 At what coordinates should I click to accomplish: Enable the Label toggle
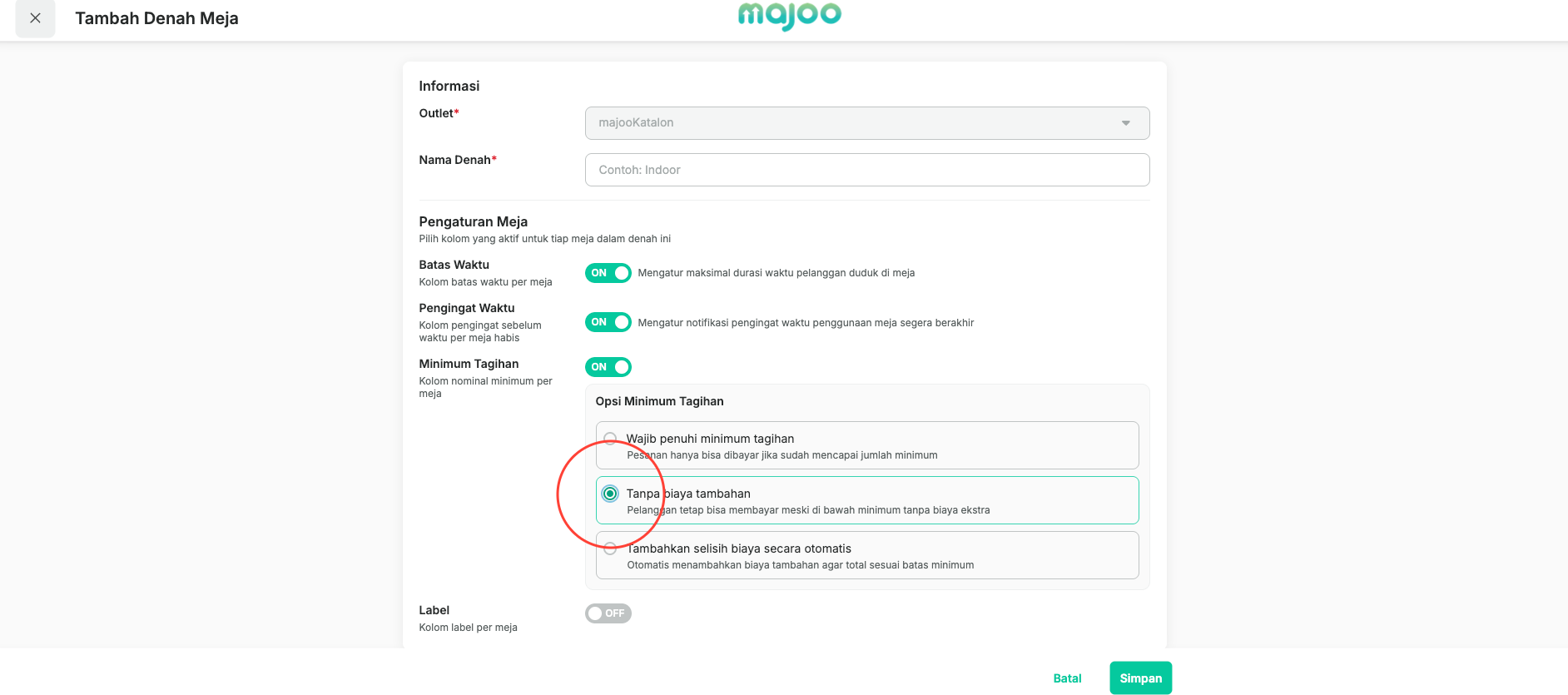608,613
